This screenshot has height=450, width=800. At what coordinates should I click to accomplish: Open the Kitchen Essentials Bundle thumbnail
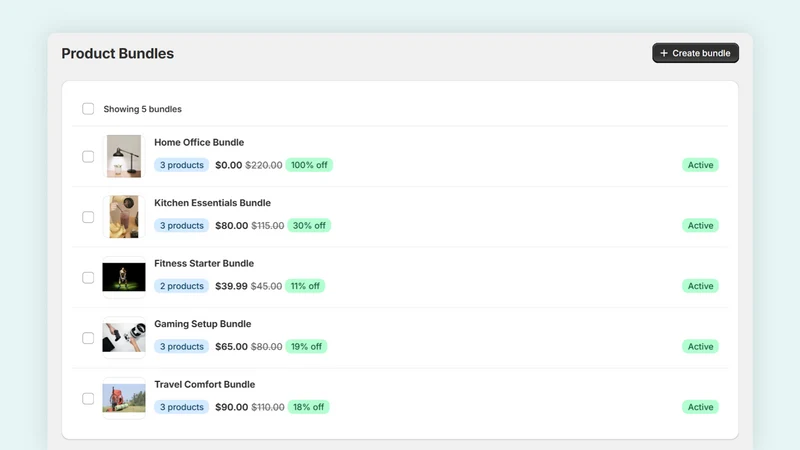point(124,217)
